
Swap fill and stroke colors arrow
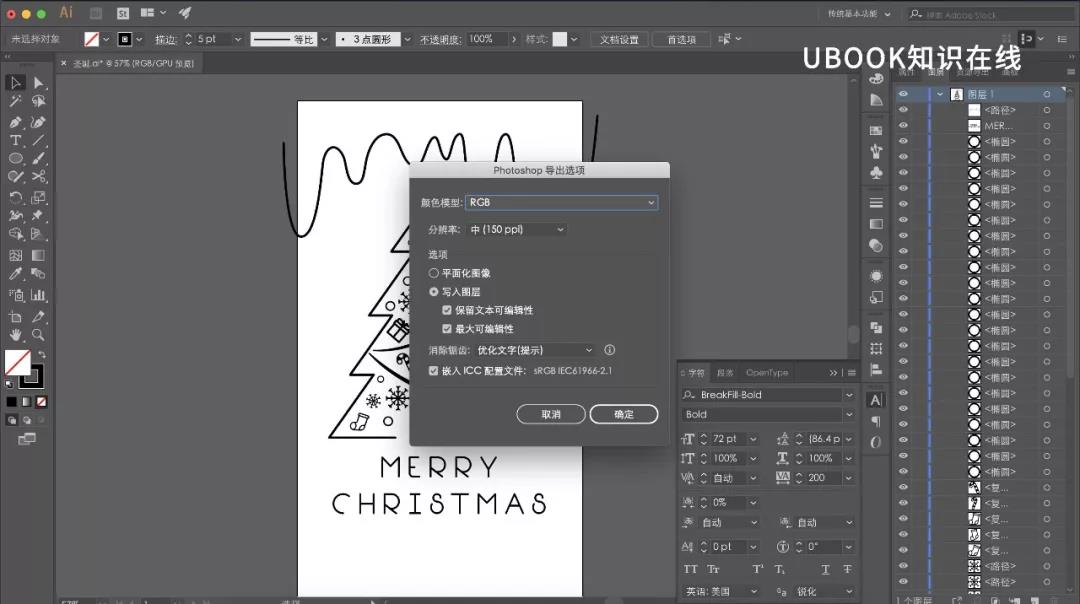41,355
